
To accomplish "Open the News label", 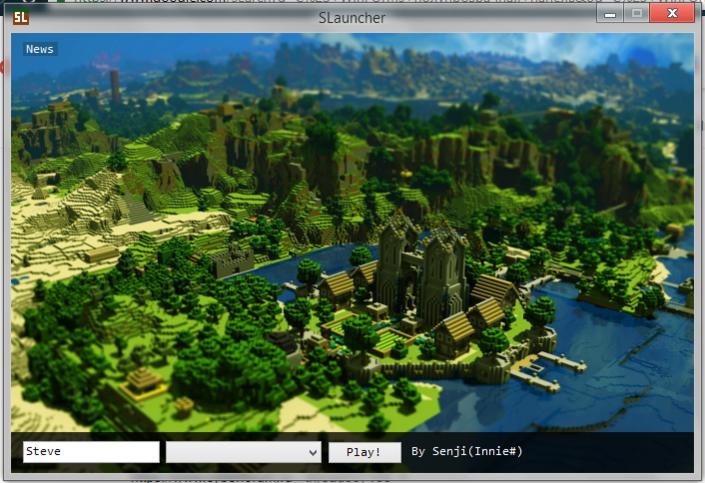I will pyautogui.click(x=40, y=49).
